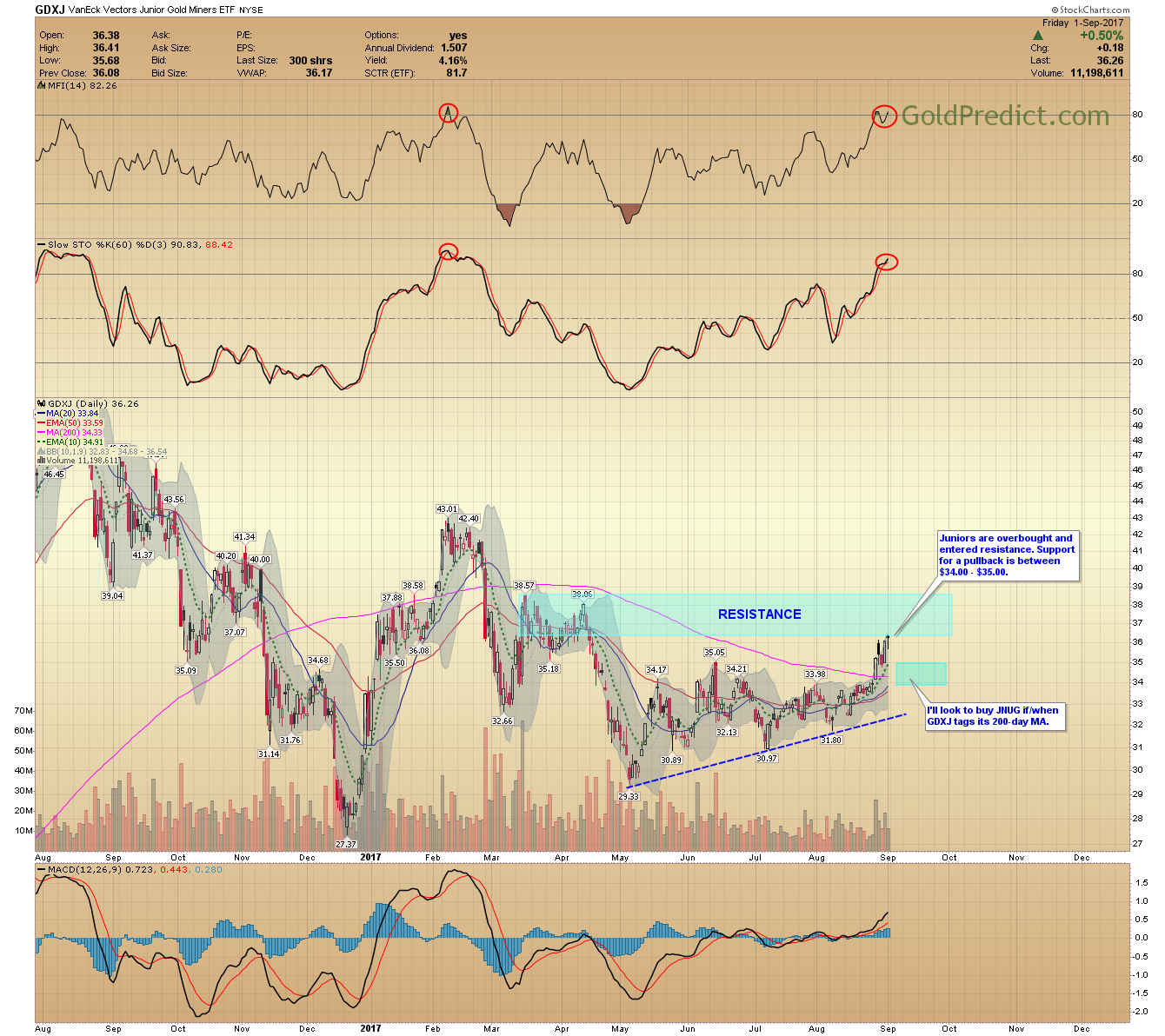The image size is (1165, 1036).
Task: Click the SCTR (ETF) value 81.7
Action: tap(456, 73)
